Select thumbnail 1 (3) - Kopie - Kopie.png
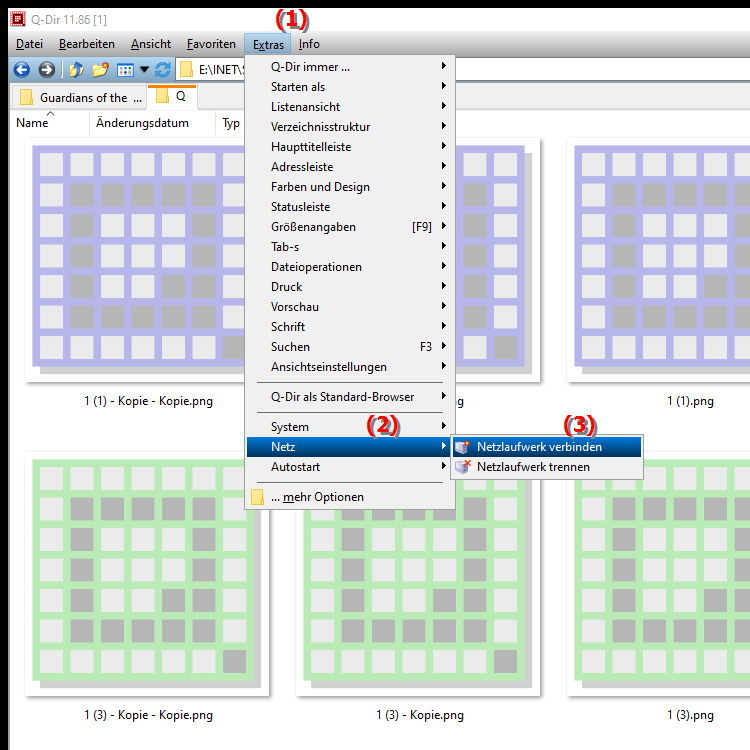750x750 pixels. click(147, 574)
